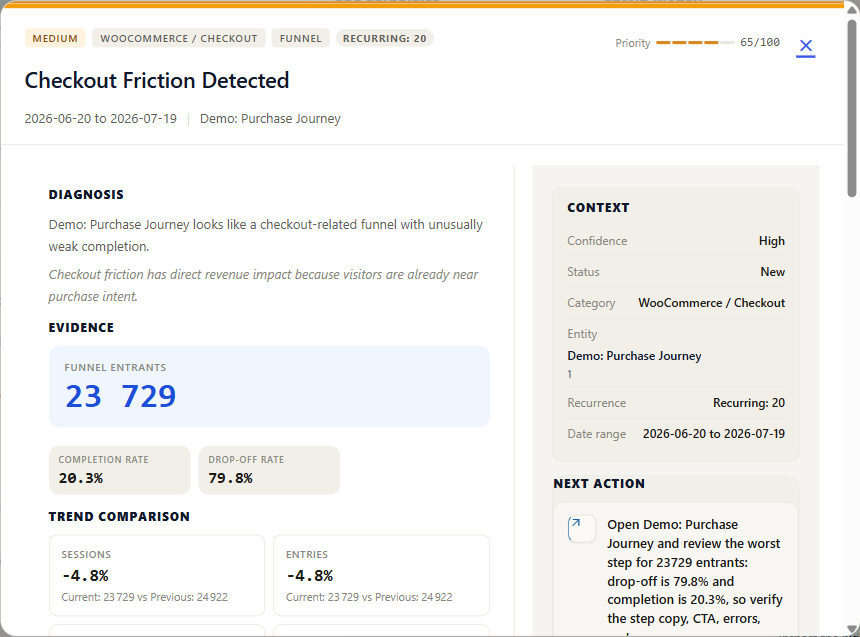Click the Drop-off Rate 79.8% card
Screen dimensions: 860x637
[x=269, y=470]
